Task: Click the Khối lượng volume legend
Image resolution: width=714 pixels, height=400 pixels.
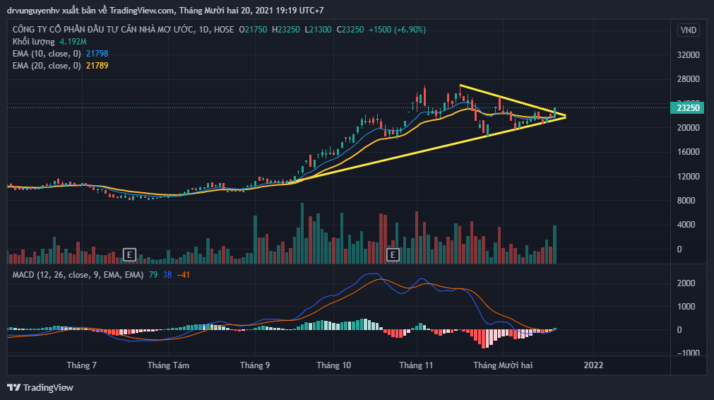Action: (x=33, y=41)
